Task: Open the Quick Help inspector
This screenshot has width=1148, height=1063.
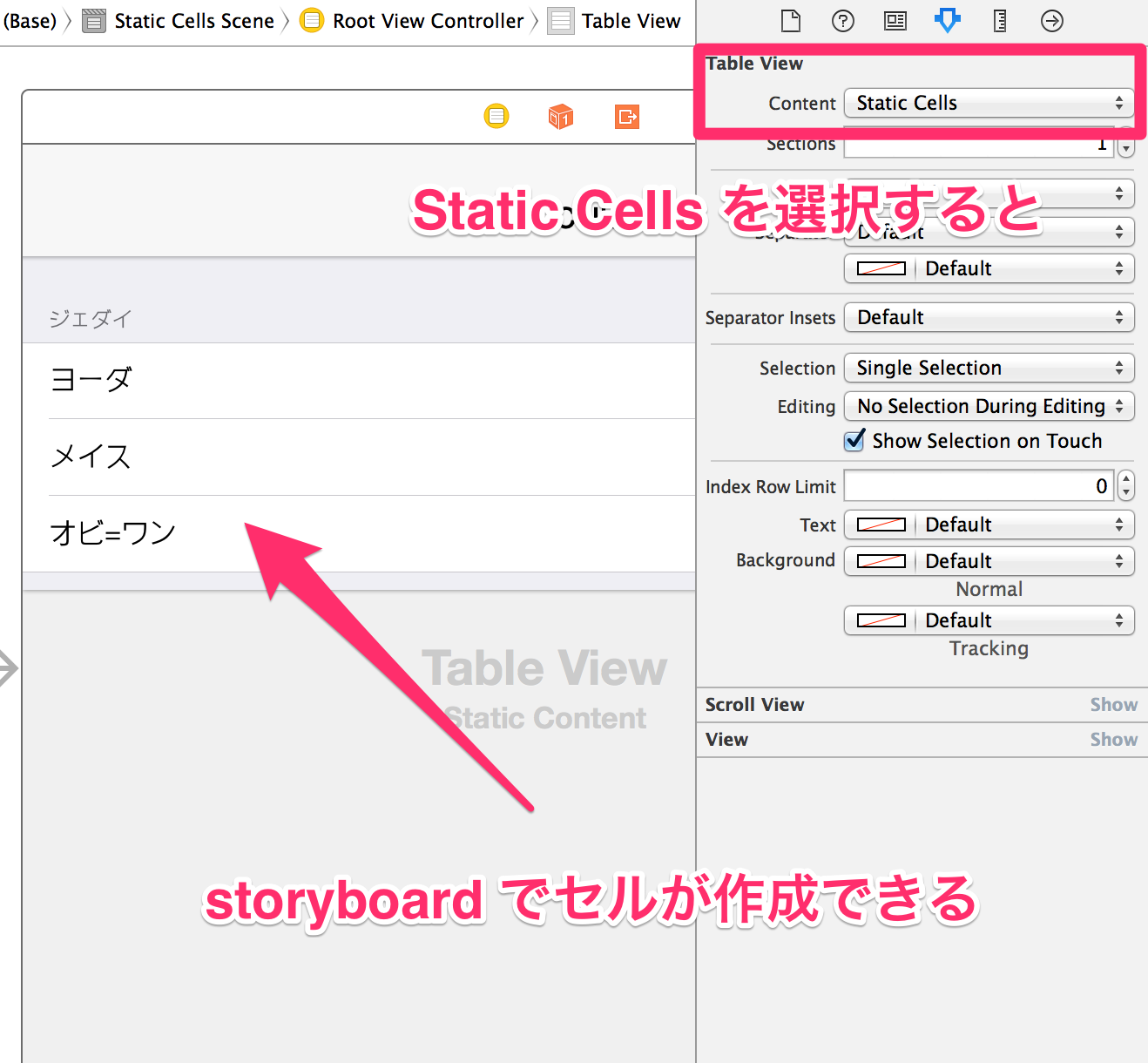Action: [843, 21]
